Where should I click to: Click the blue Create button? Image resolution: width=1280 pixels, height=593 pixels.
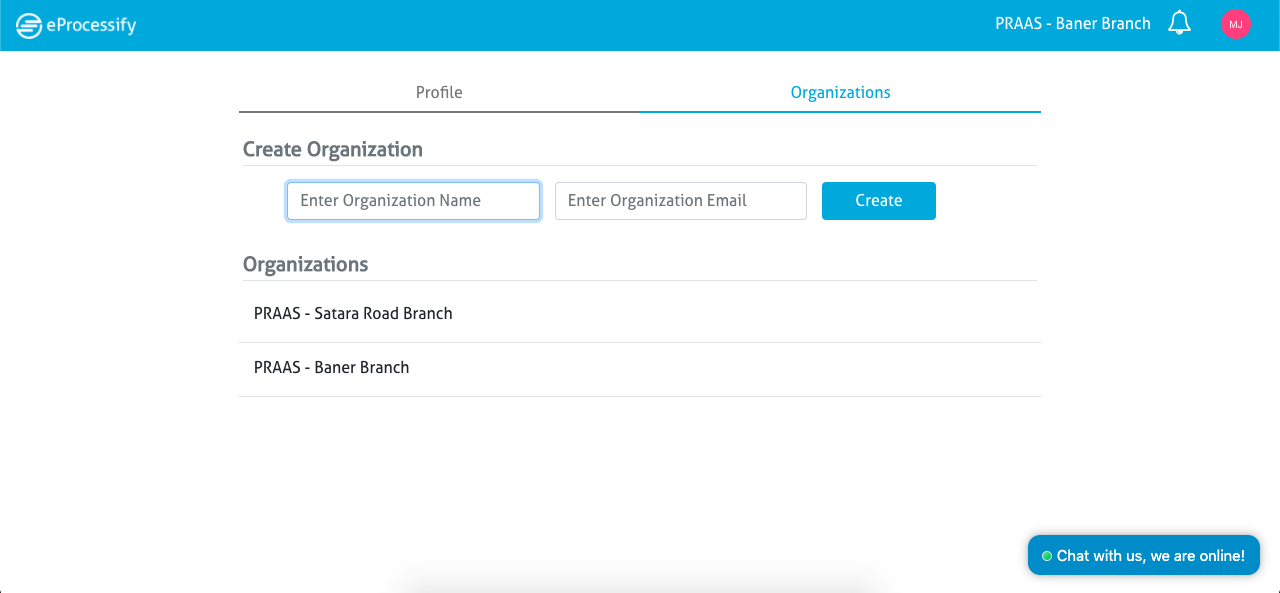(879, 201)
